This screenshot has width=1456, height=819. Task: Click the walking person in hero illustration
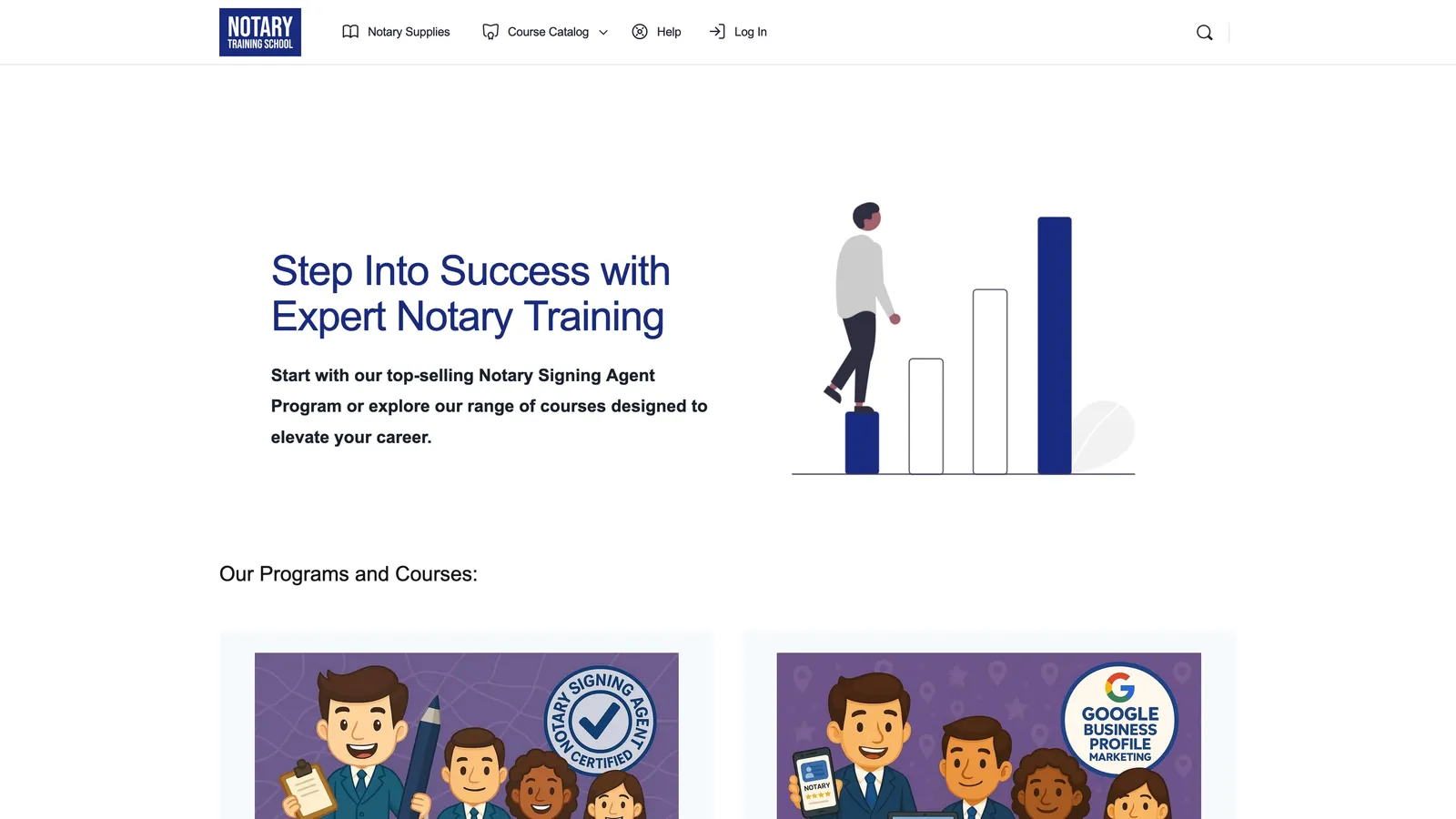pyautogui.click(x=860, y=300)
